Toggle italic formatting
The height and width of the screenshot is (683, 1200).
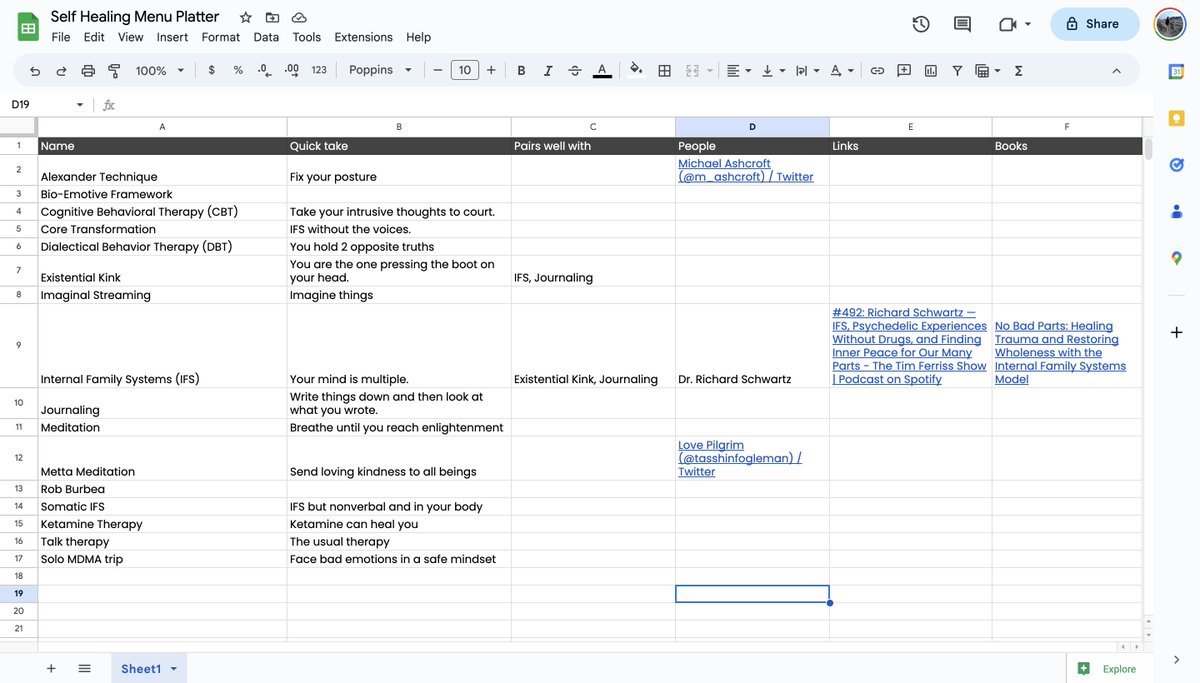[x=548, y=71]
